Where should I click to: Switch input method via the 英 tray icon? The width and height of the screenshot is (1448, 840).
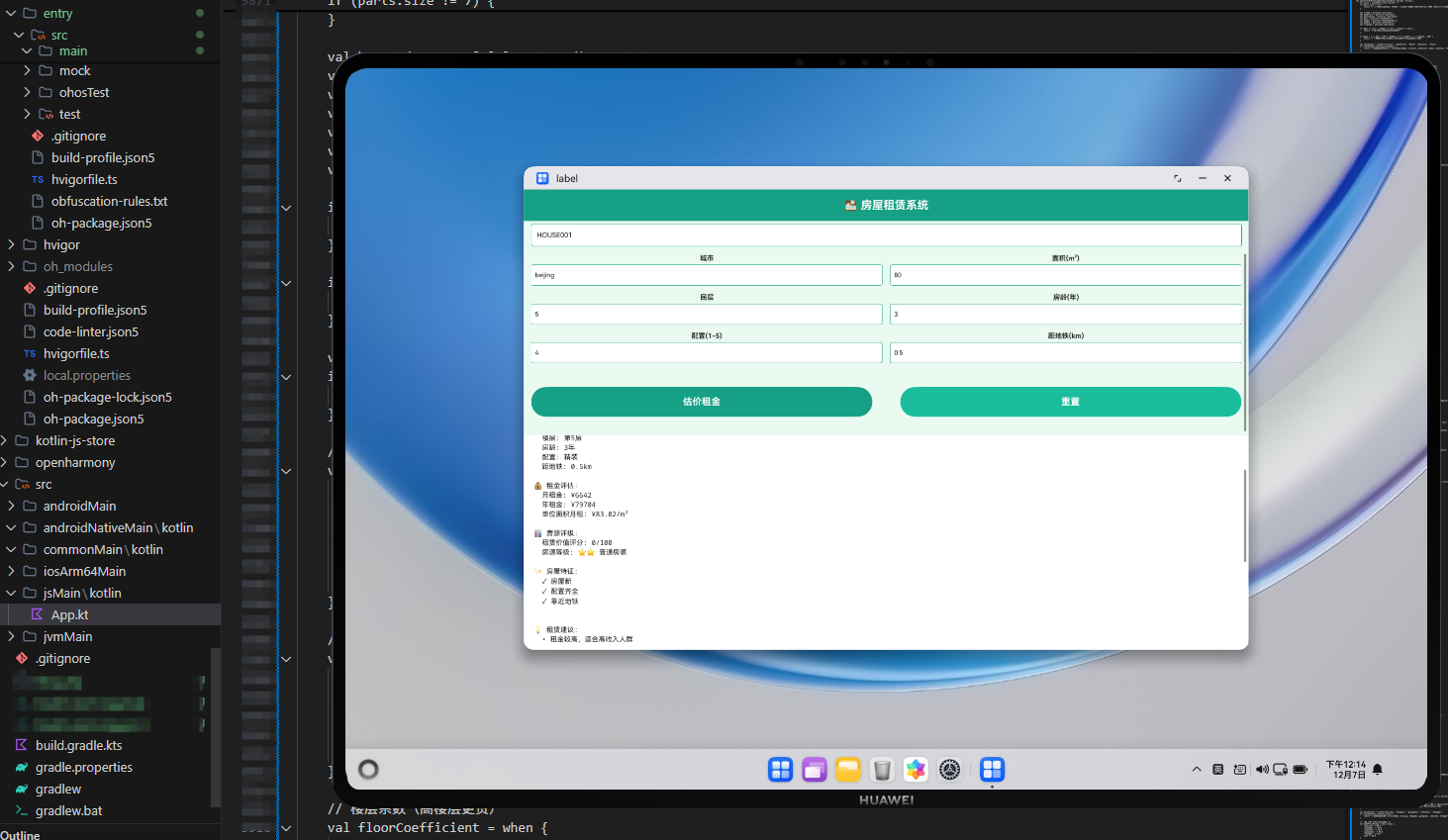click(1218, 769)
